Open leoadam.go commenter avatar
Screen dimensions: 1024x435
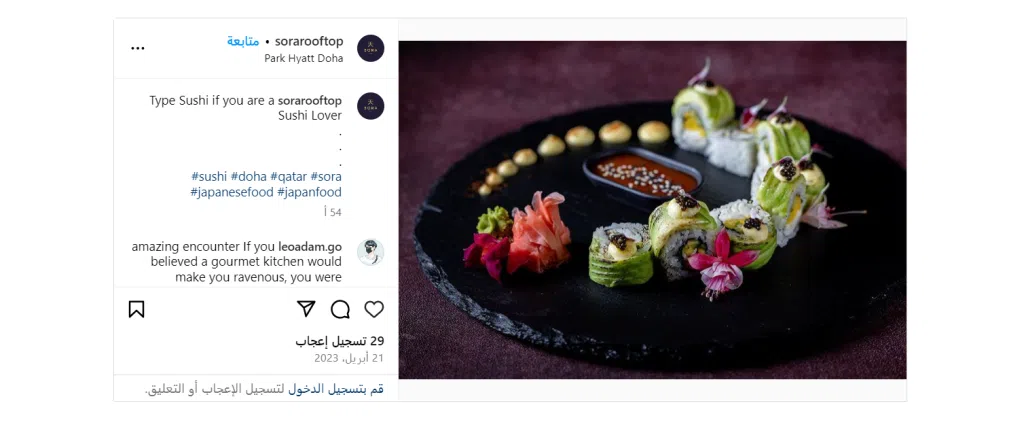(x=370, y=252)
